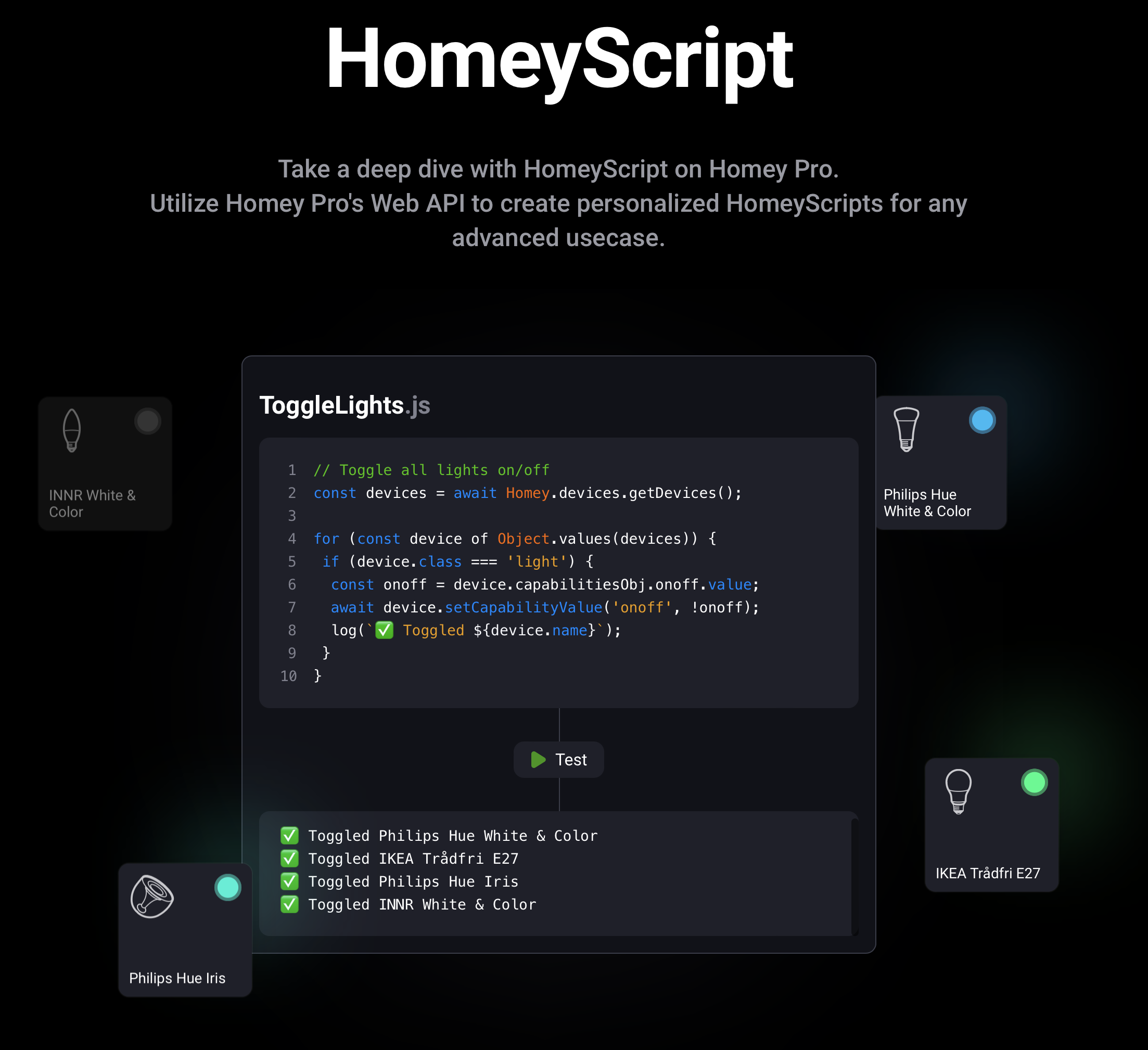1148x1050 pixels.
Task: Toggle the grey indicator on INNR White & Color
Action: coord(147,421)
